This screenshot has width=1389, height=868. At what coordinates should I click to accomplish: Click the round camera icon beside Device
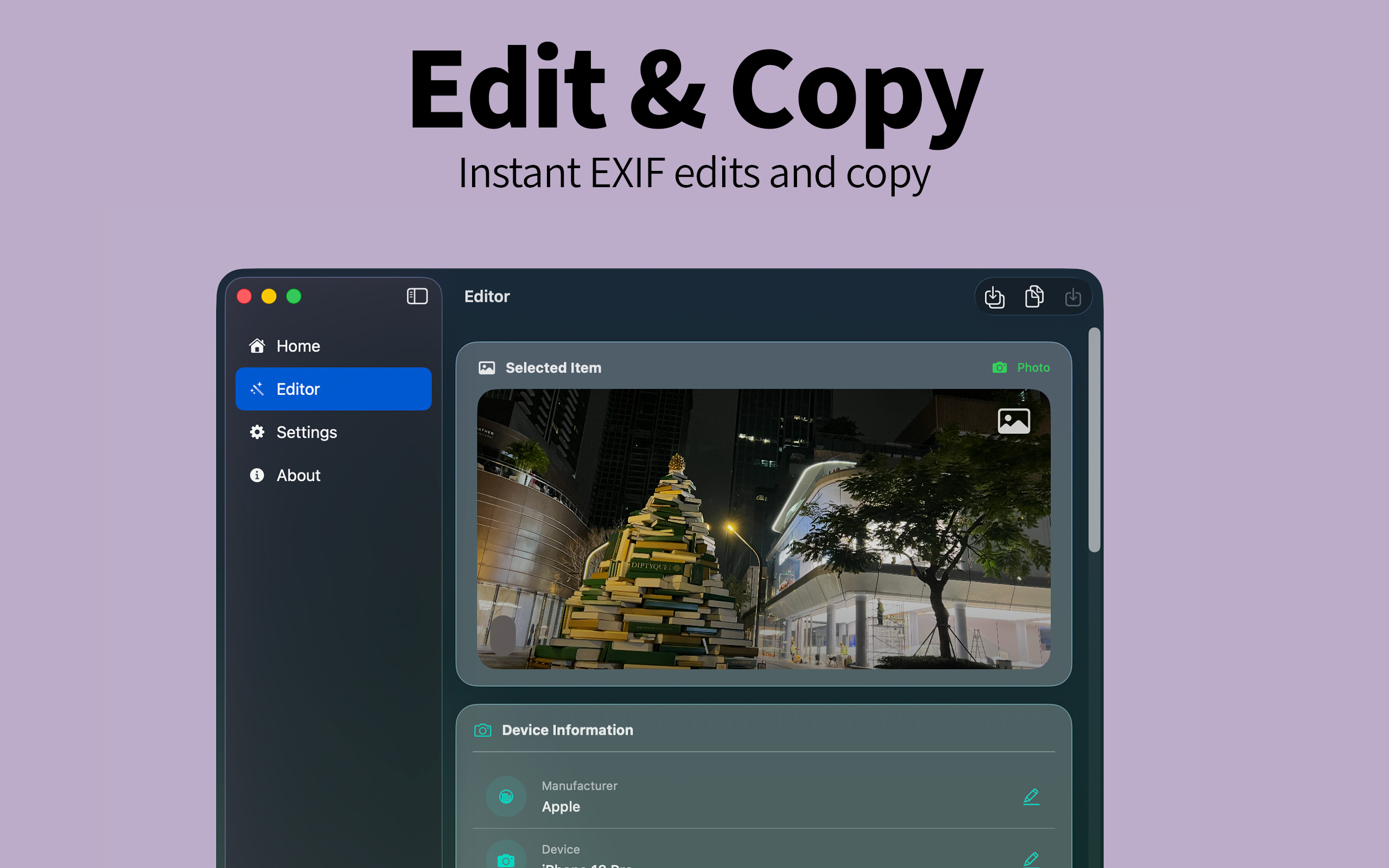coord(506,856)
